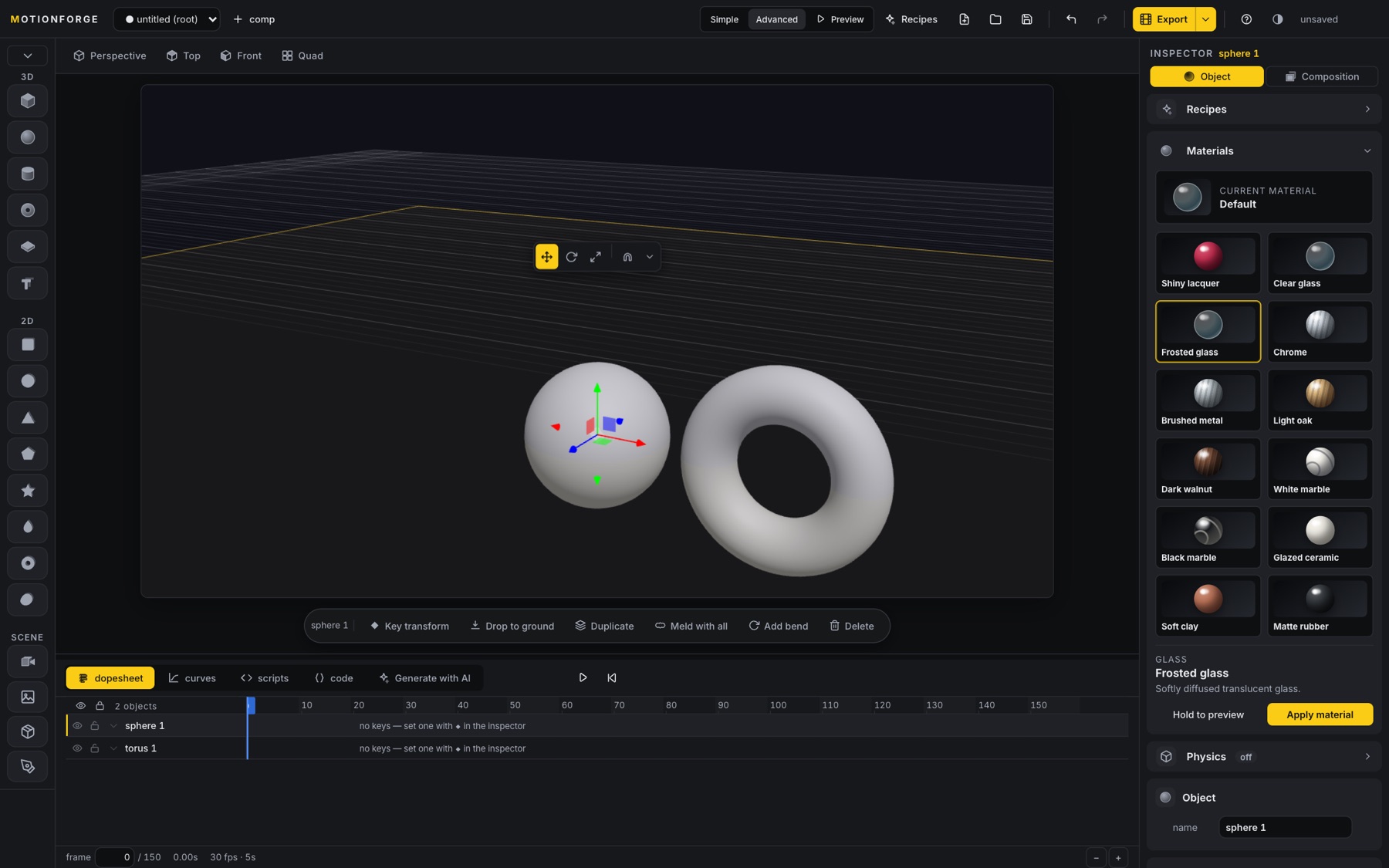Add a camera to the scene
The image size is (1389, 868).
click(28, 661)
